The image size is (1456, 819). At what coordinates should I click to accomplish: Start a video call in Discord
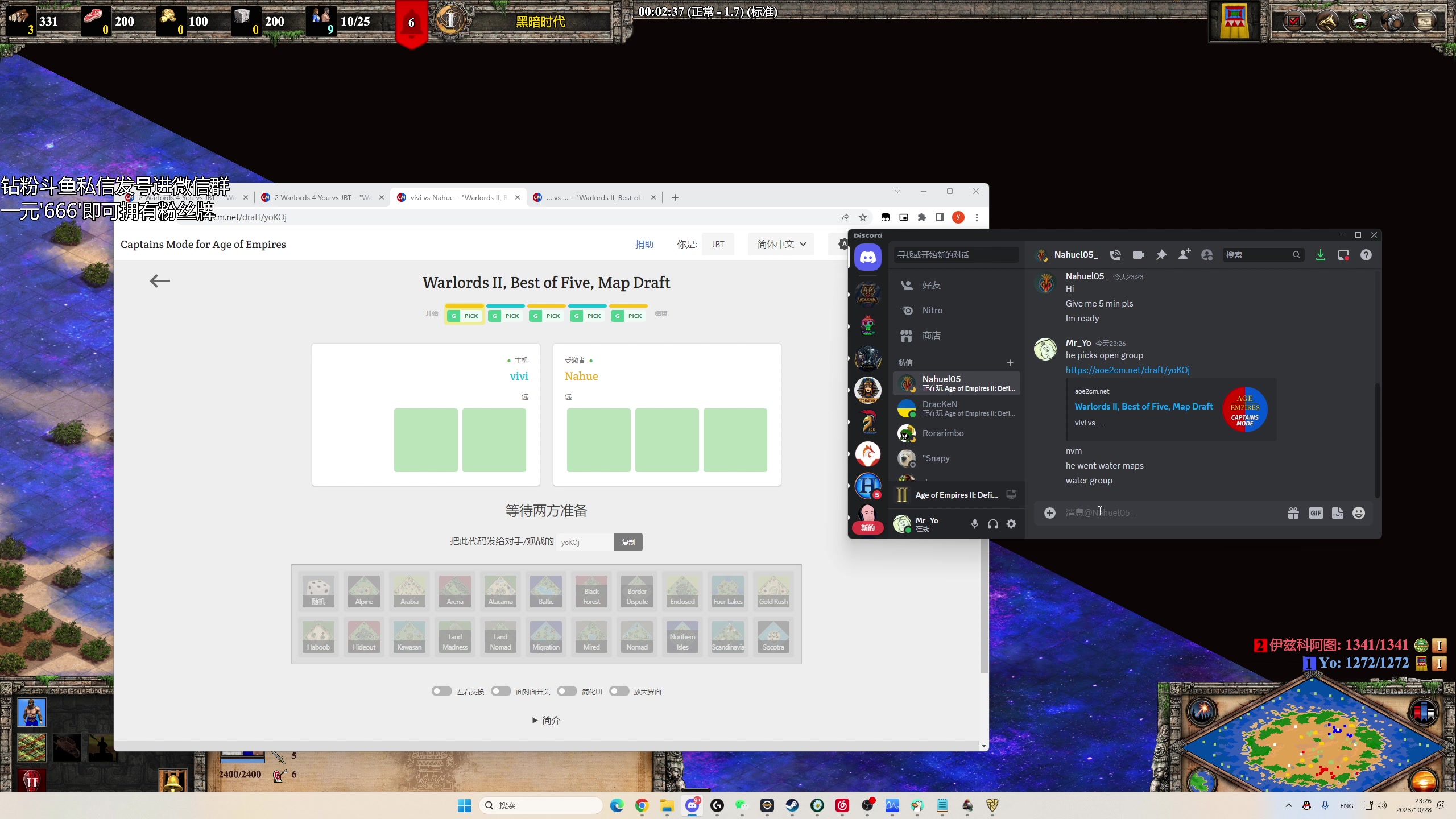coord(1138,255)
